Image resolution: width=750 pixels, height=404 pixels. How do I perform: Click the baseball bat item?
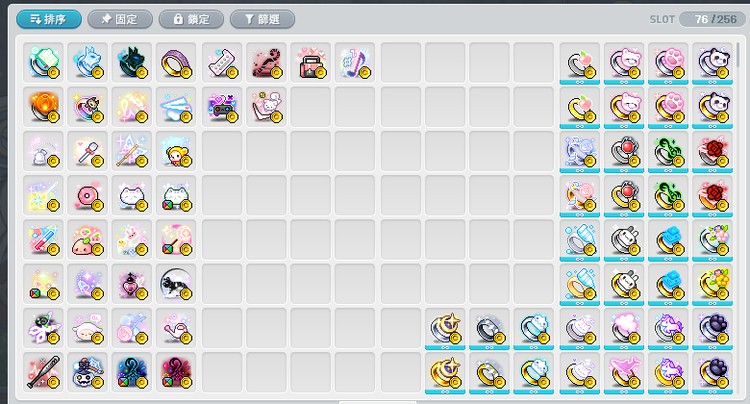tap(43, 372)
